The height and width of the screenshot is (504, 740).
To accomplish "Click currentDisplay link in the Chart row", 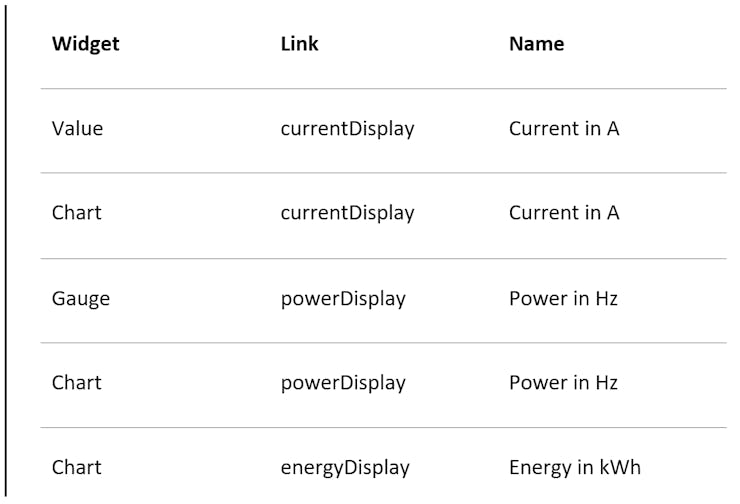I will (x=347, y=213).
